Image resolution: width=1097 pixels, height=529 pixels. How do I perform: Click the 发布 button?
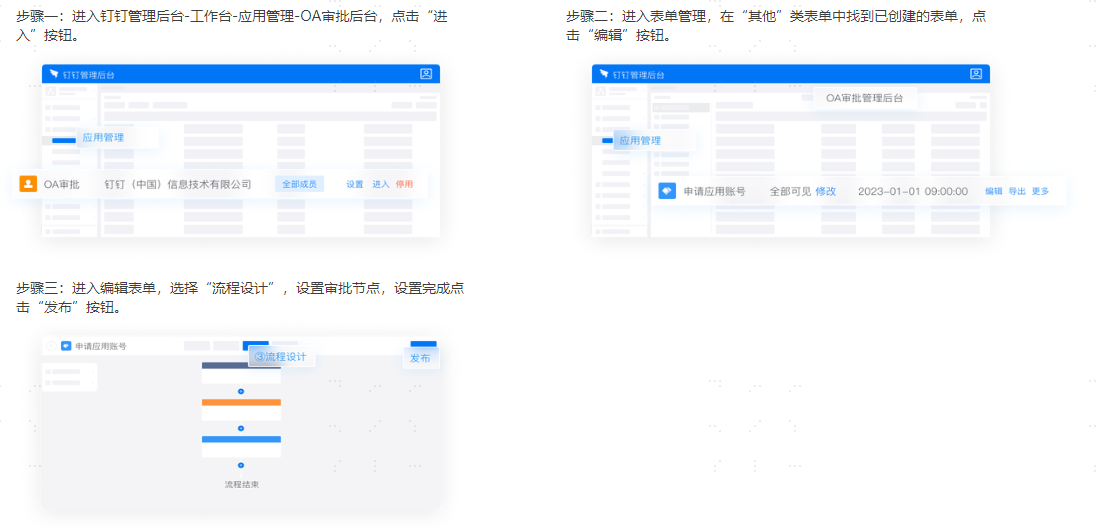420,358
